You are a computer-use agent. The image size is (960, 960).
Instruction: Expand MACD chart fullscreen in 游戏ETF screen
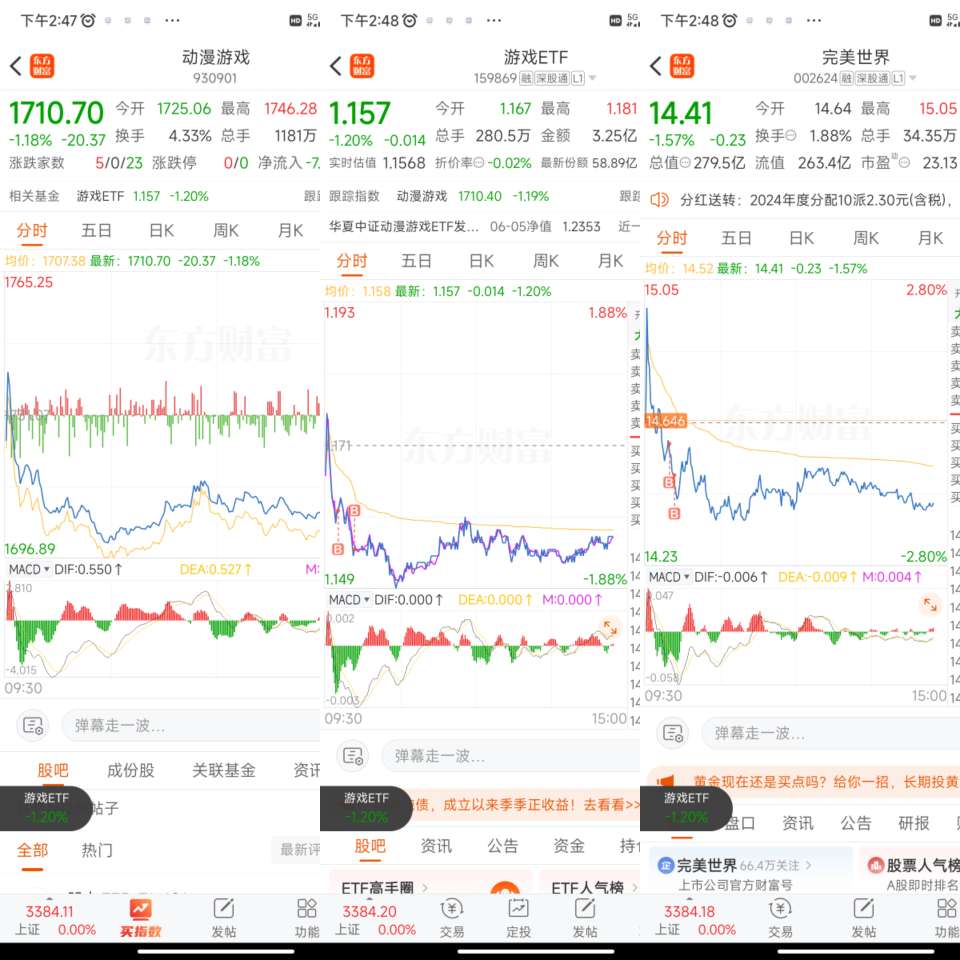(610, 628)
